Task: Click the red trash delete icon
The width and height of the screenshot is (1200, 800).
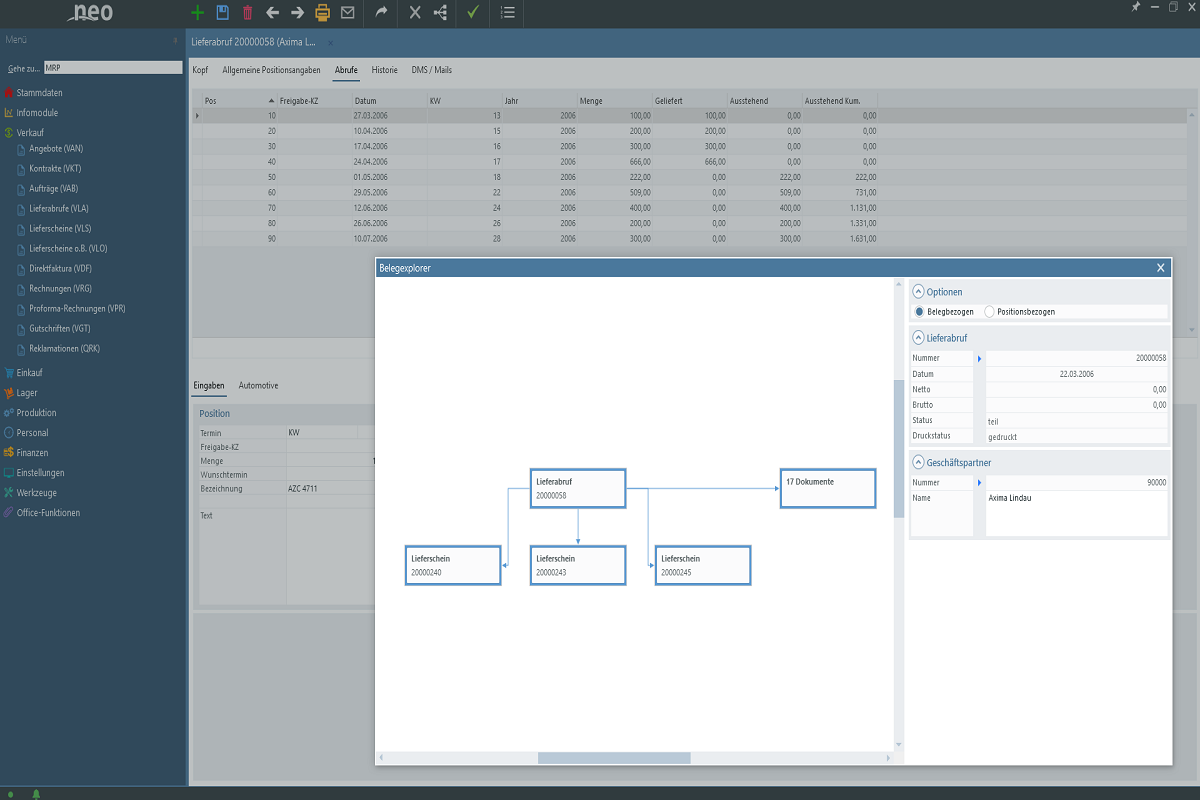Action: (247, 13)
